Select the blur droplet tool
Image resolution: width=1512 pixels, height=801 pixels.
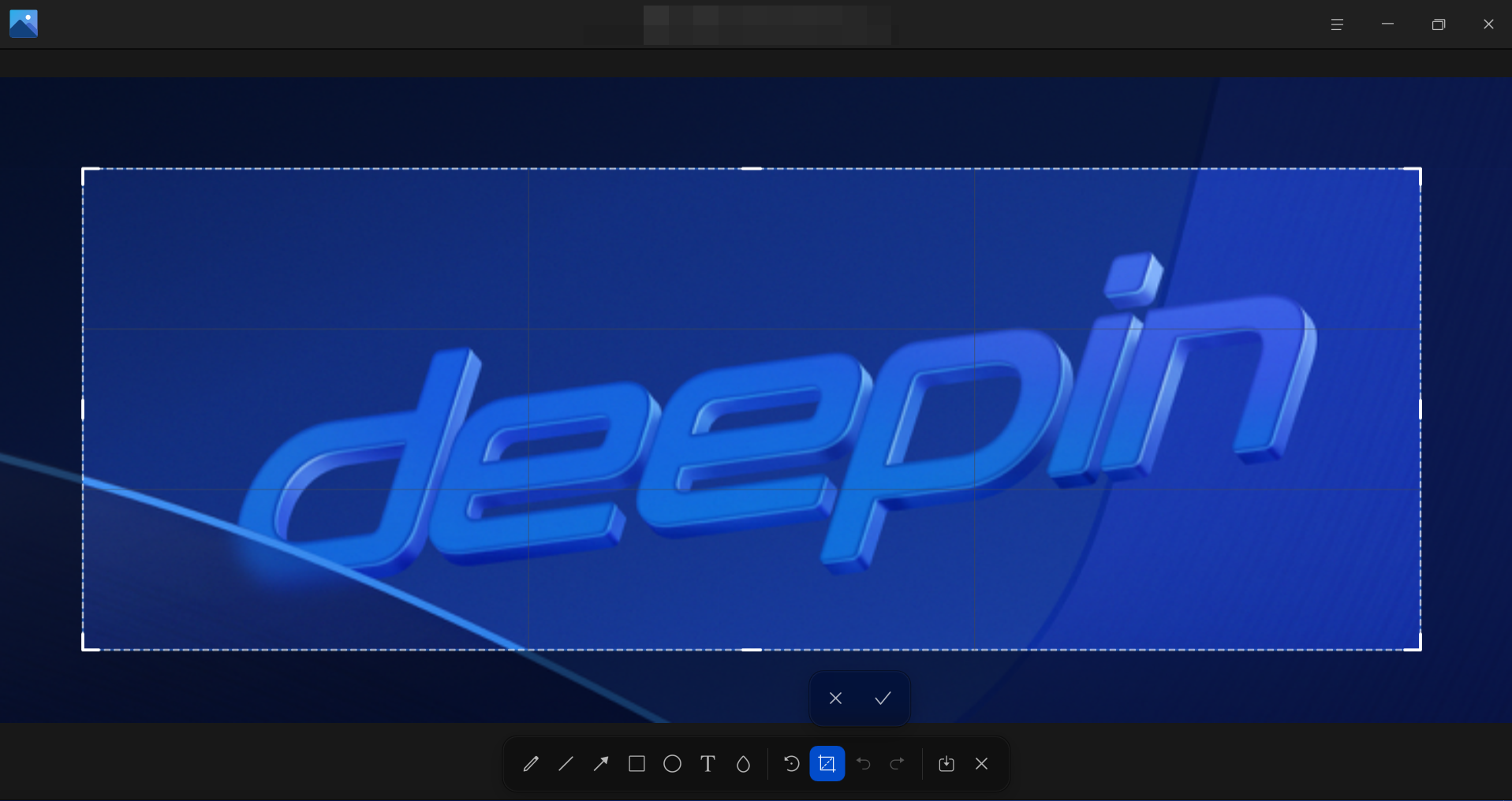[x=743, y=763]
